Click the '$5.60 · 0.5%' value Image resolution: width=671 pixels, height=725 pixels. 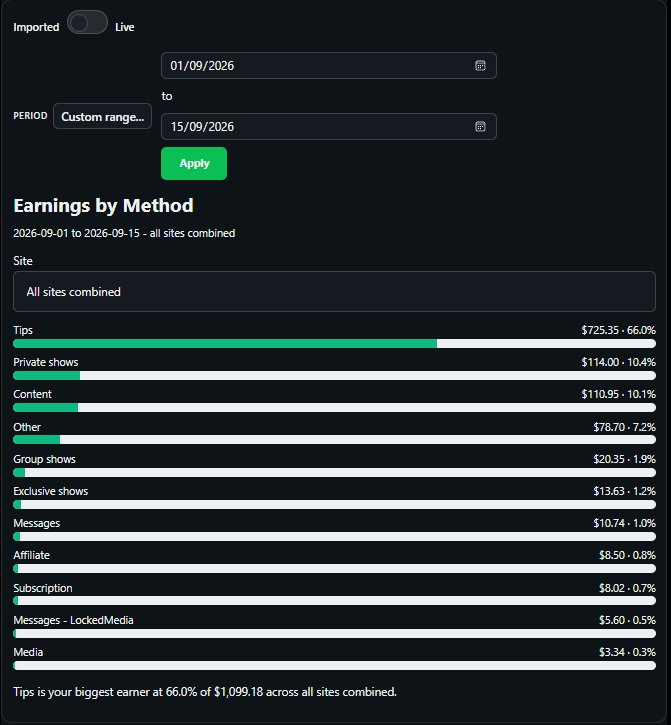click(627, 620)
